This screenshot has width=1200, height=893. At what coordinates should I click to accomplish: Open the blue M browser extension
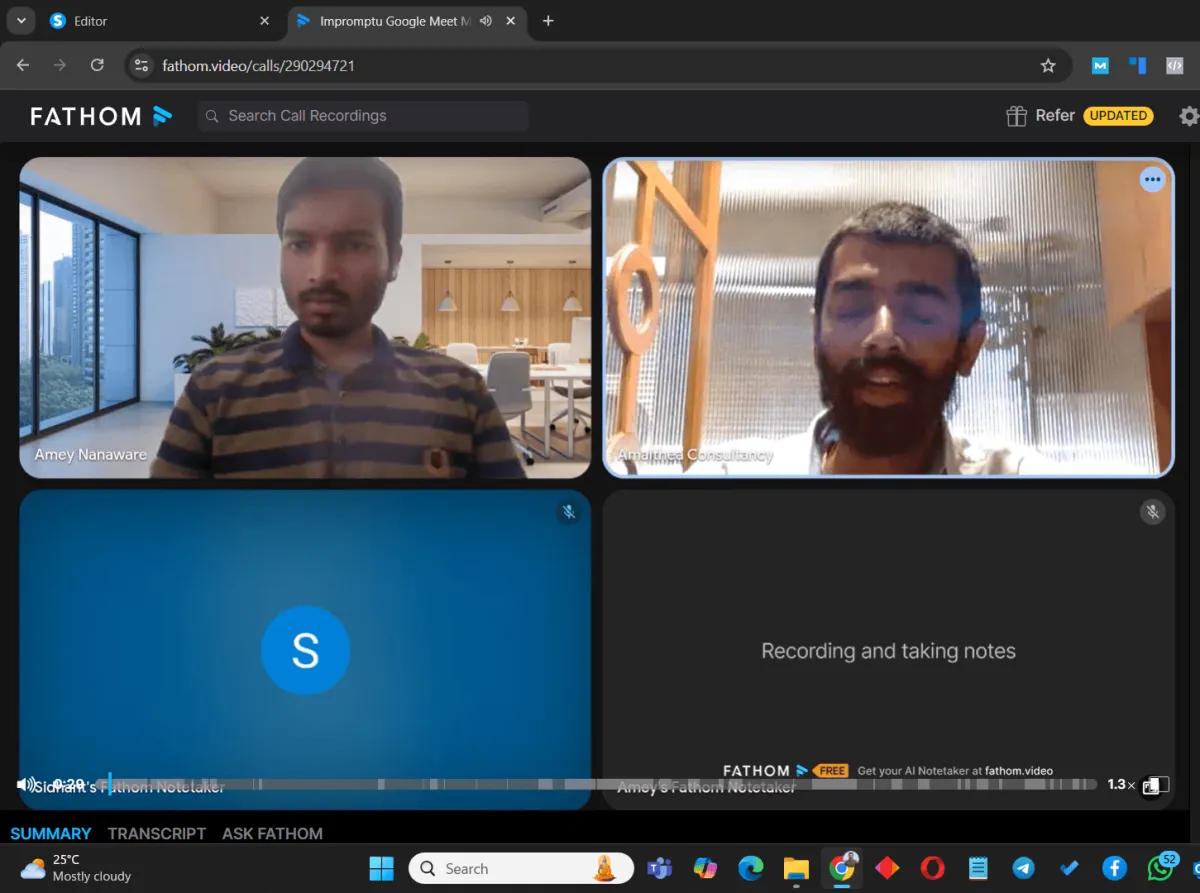tap(1100, 65)
